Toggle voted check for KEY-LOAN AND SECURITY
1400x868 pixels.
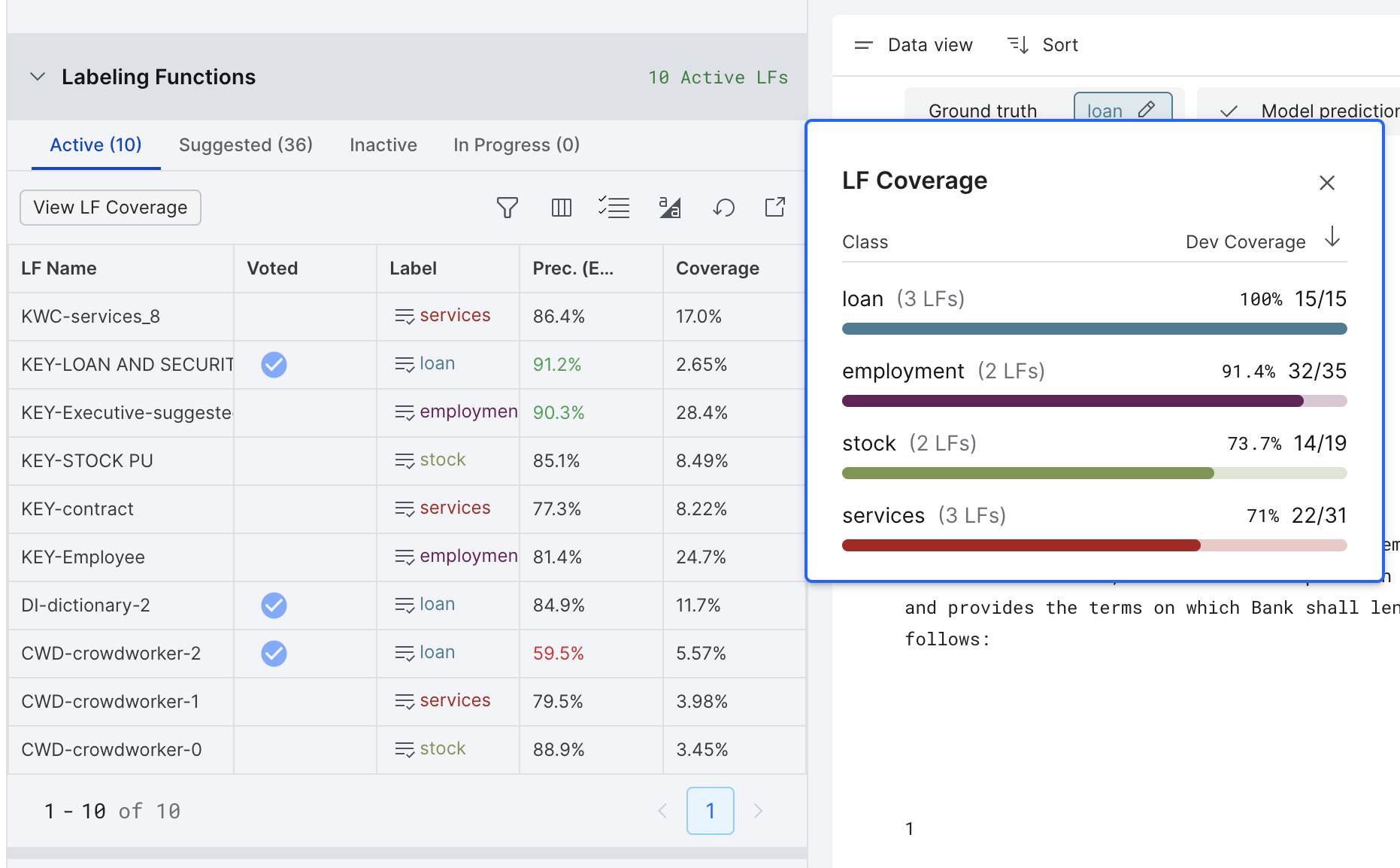click(x=274, y=365)
